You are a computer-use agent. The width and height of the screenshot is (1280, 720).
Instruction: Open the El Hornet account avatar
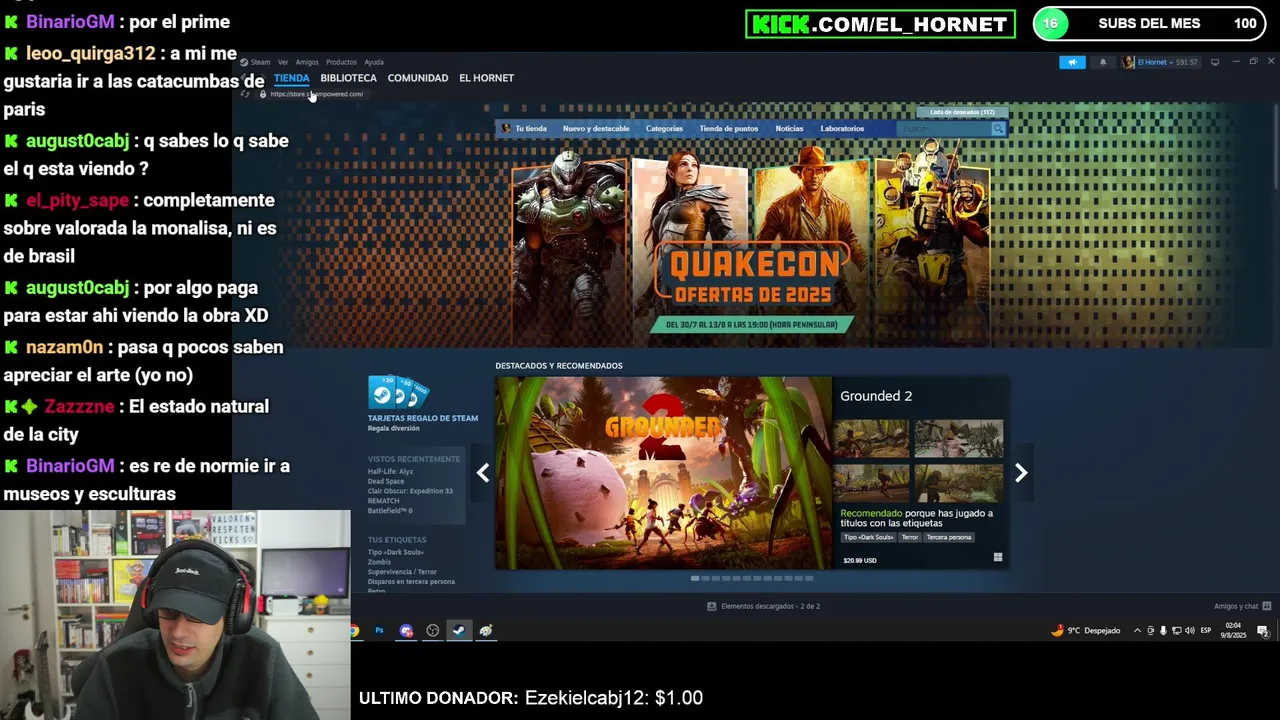[1128, 62]
